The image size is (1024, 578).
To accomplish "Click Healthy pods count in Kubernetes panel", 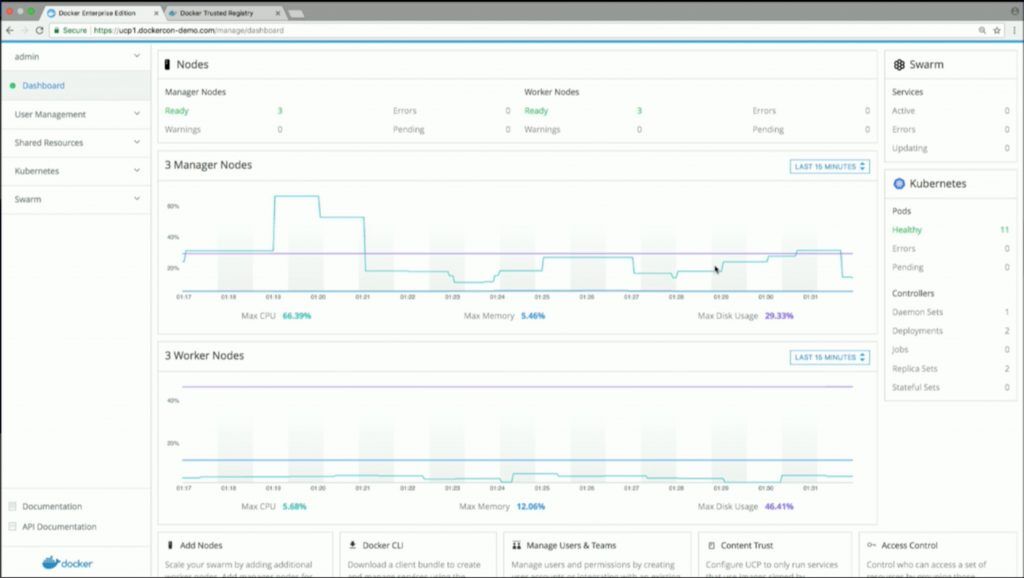I will pyautogui.click(x=1004, y=230).
